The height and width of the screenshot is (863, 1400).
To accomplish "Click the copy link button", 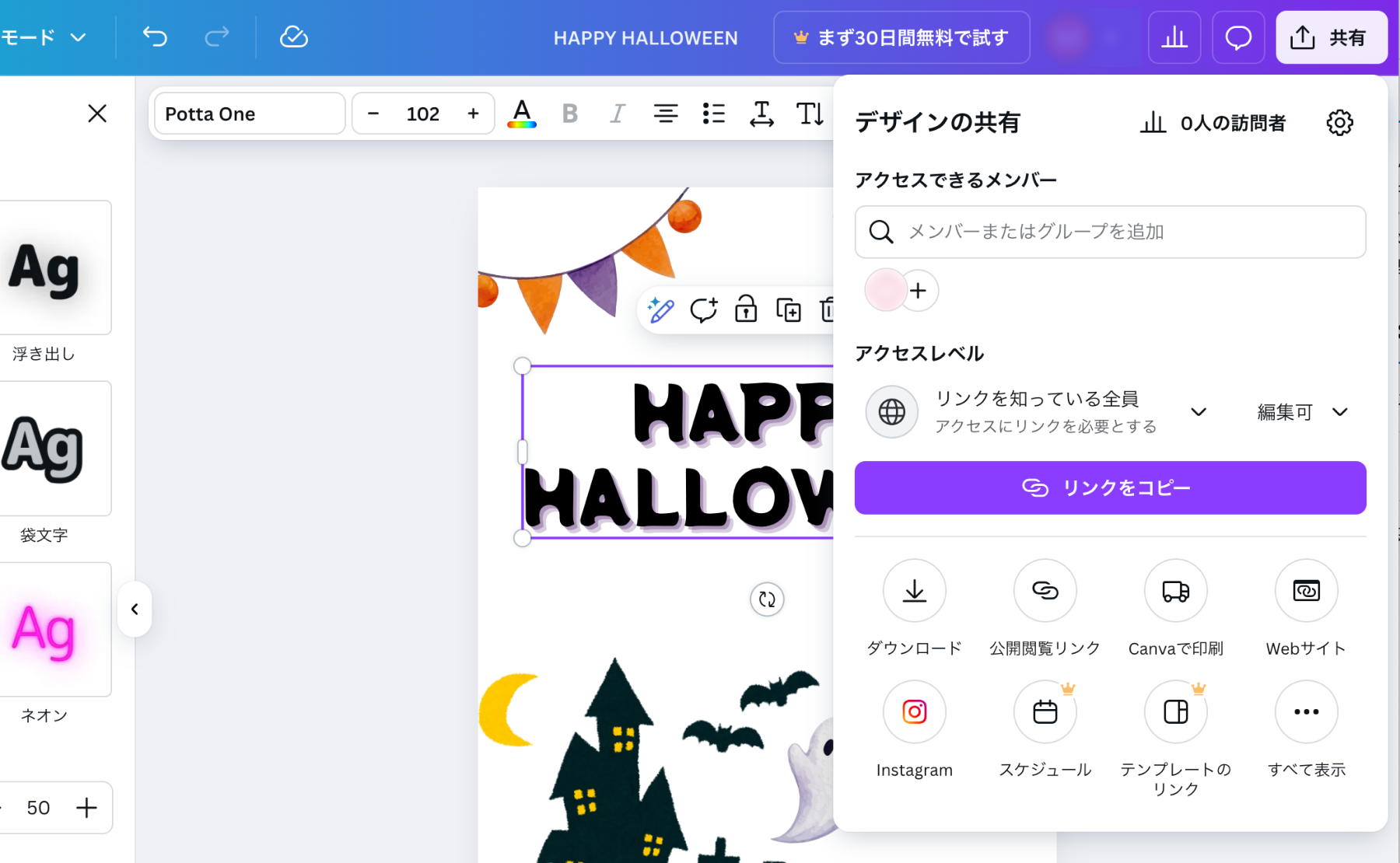I will 1110,487.
